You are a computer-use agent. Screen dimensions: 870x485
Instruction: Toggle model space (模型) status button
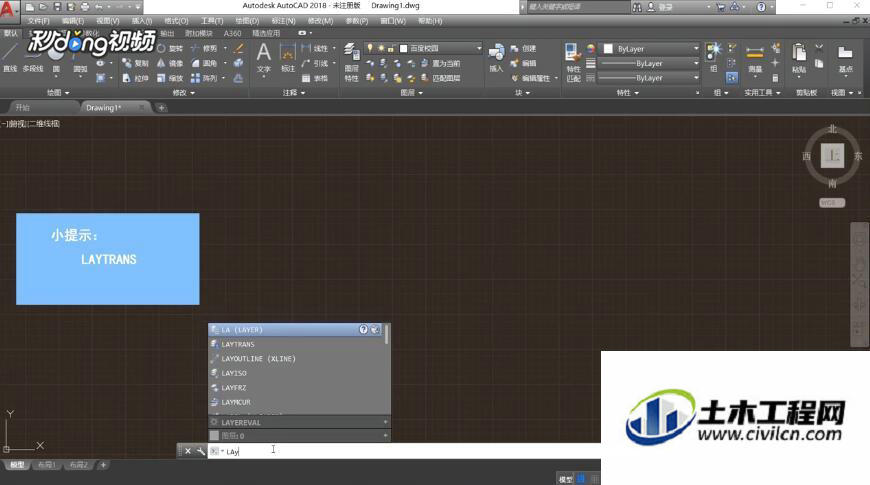565,479
